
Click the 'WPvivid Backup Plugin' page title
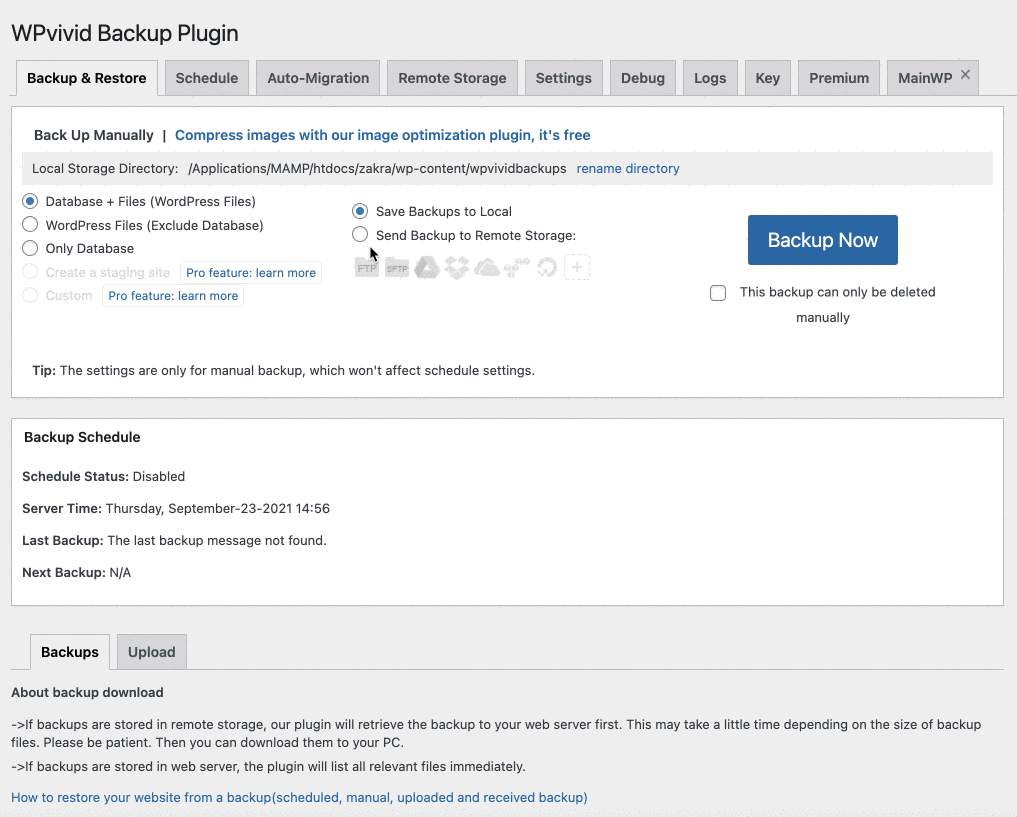pyautogui.click(x=125, y=33)
